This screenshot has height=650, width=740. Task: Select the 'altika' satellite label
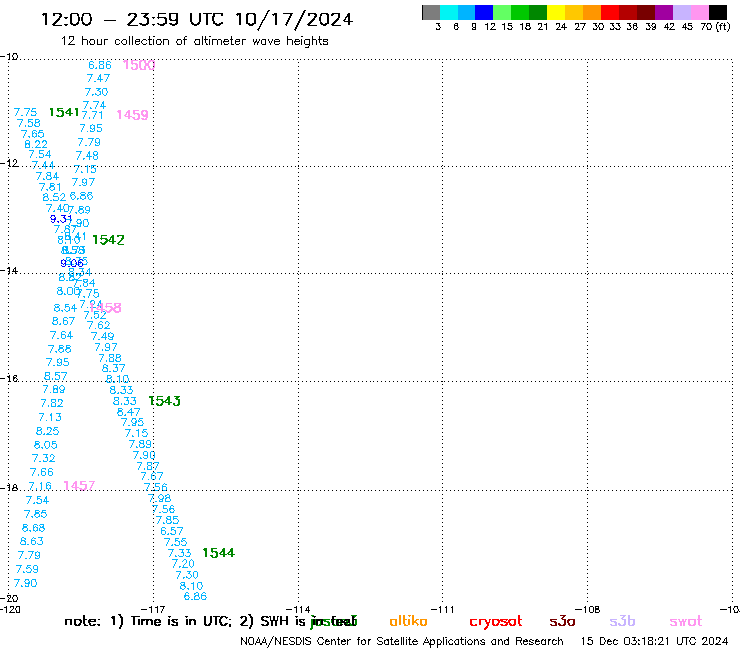(408, 621)
